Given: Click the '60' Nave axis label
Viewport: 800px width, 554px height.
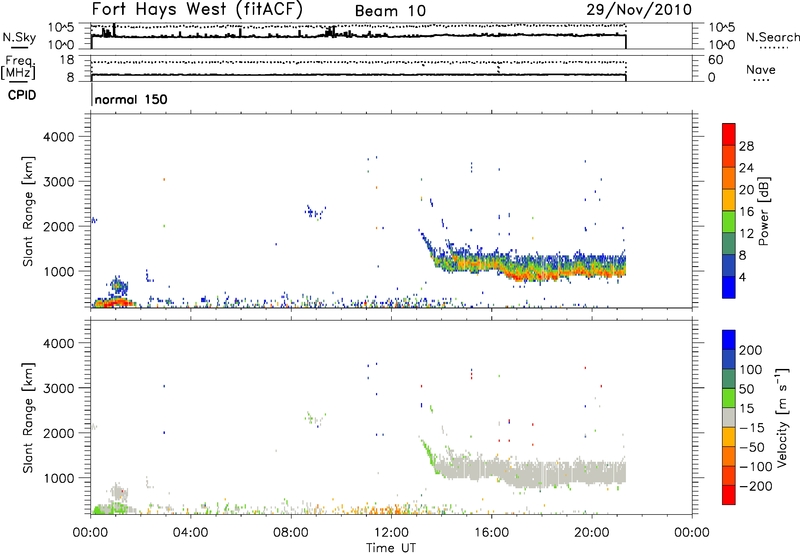Looking at the screenshot, I should click(x=716, y=60).
